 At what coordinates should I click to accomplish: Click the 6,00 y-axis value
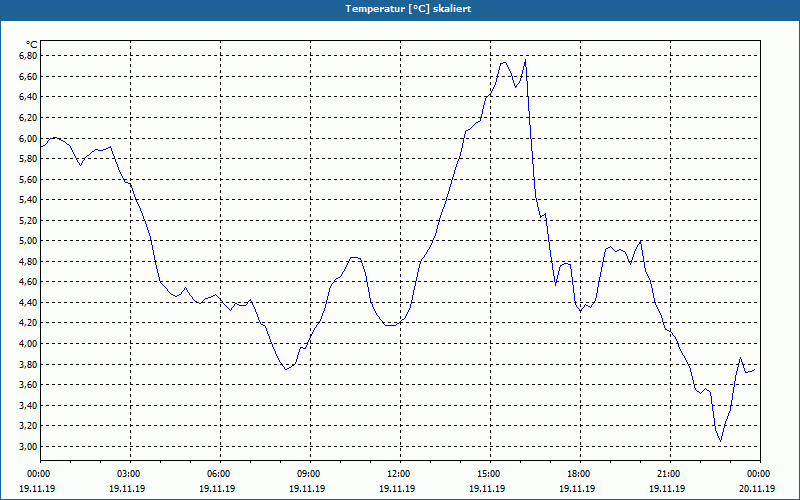[29, 138]
